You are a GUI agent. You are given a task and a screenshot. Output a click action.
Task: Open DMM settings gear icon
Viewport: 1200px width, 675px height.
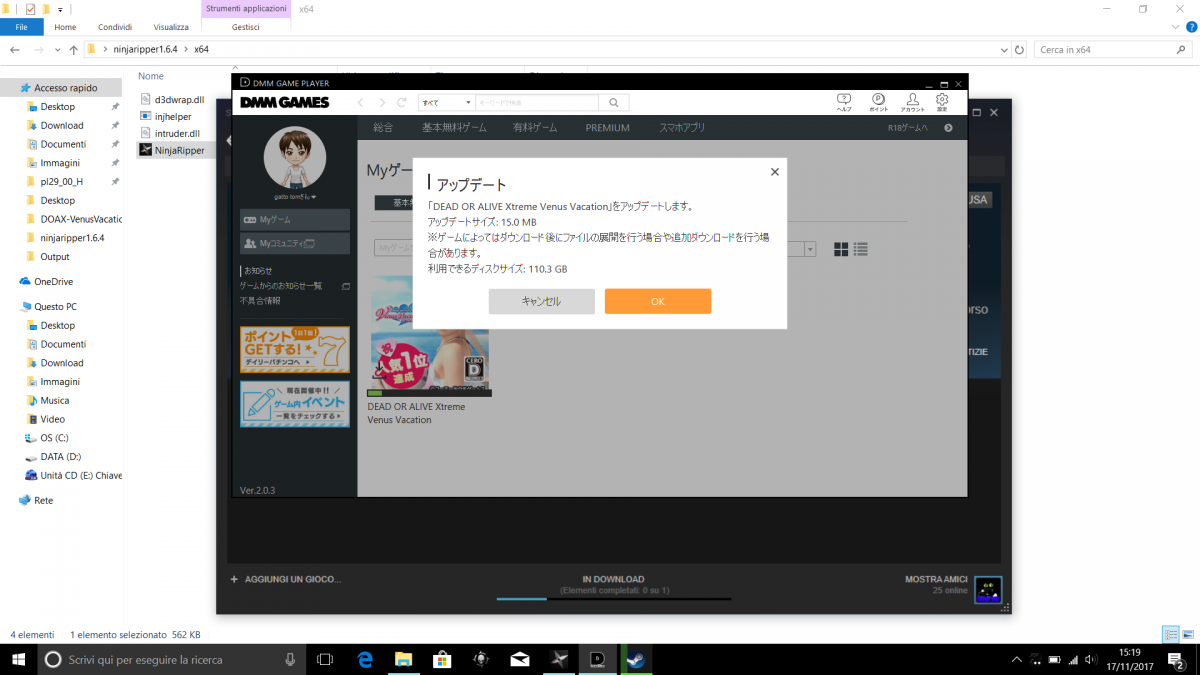coord(942,101)
